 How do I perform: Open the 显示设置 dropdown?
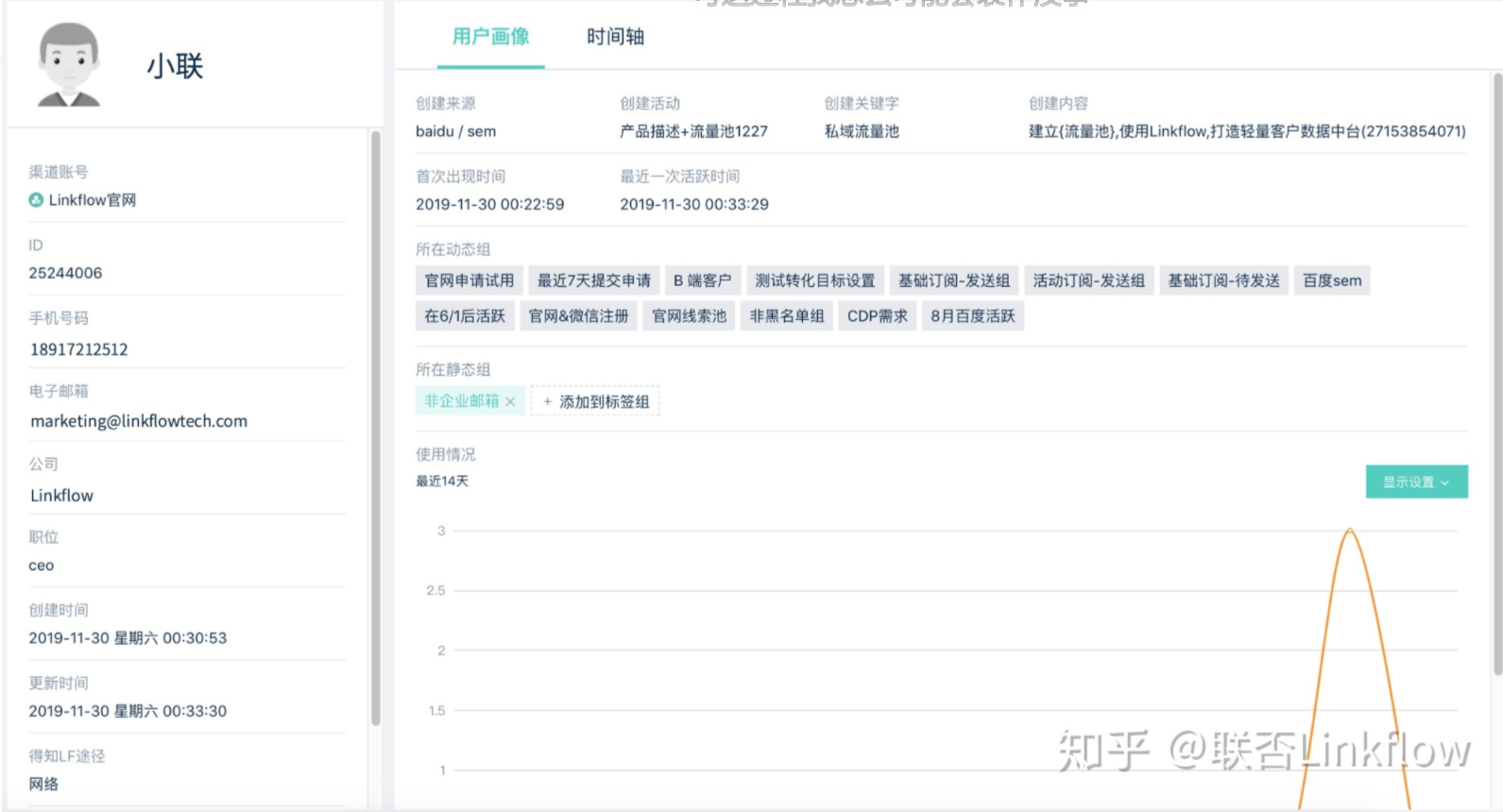[1416, 482]
